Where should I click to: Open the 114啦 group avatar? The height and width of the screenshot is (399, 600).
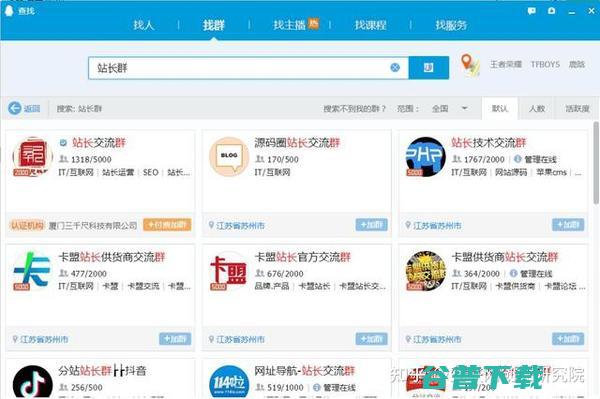pos(229,381)
